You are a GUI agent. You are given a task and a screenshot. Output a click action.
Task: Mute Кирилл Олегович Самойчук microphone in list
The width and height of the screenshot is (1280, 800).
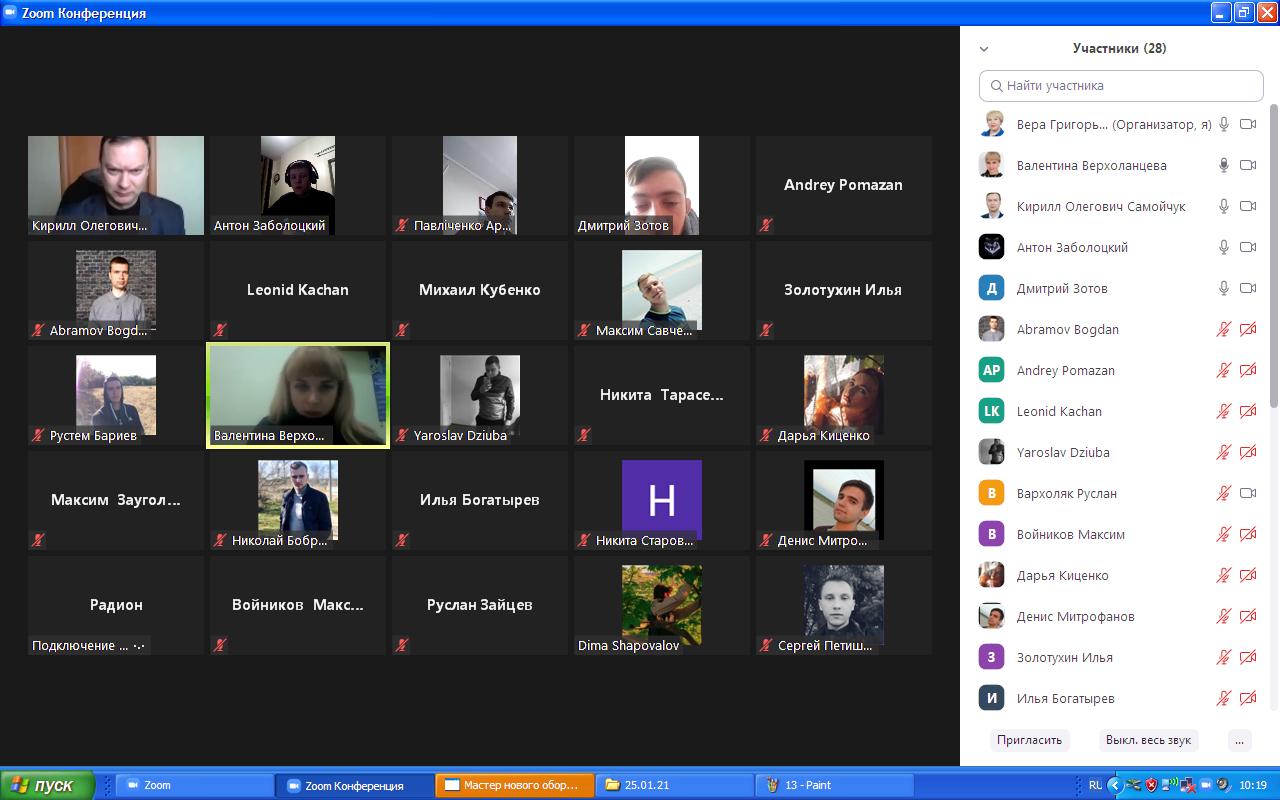1223,206
